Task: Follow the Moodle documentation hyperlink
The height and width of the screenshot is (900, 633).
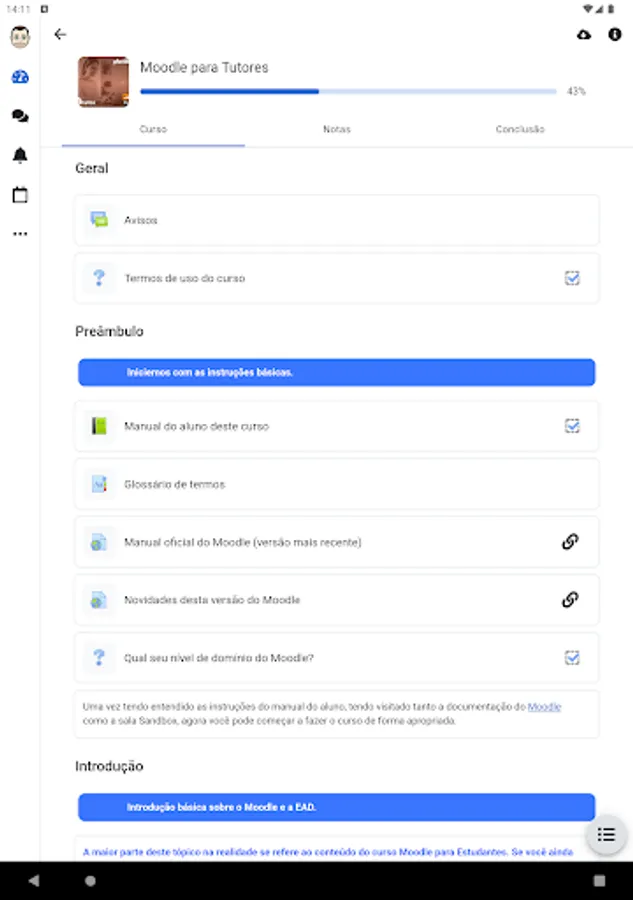Action: click(x=544, y=707)
